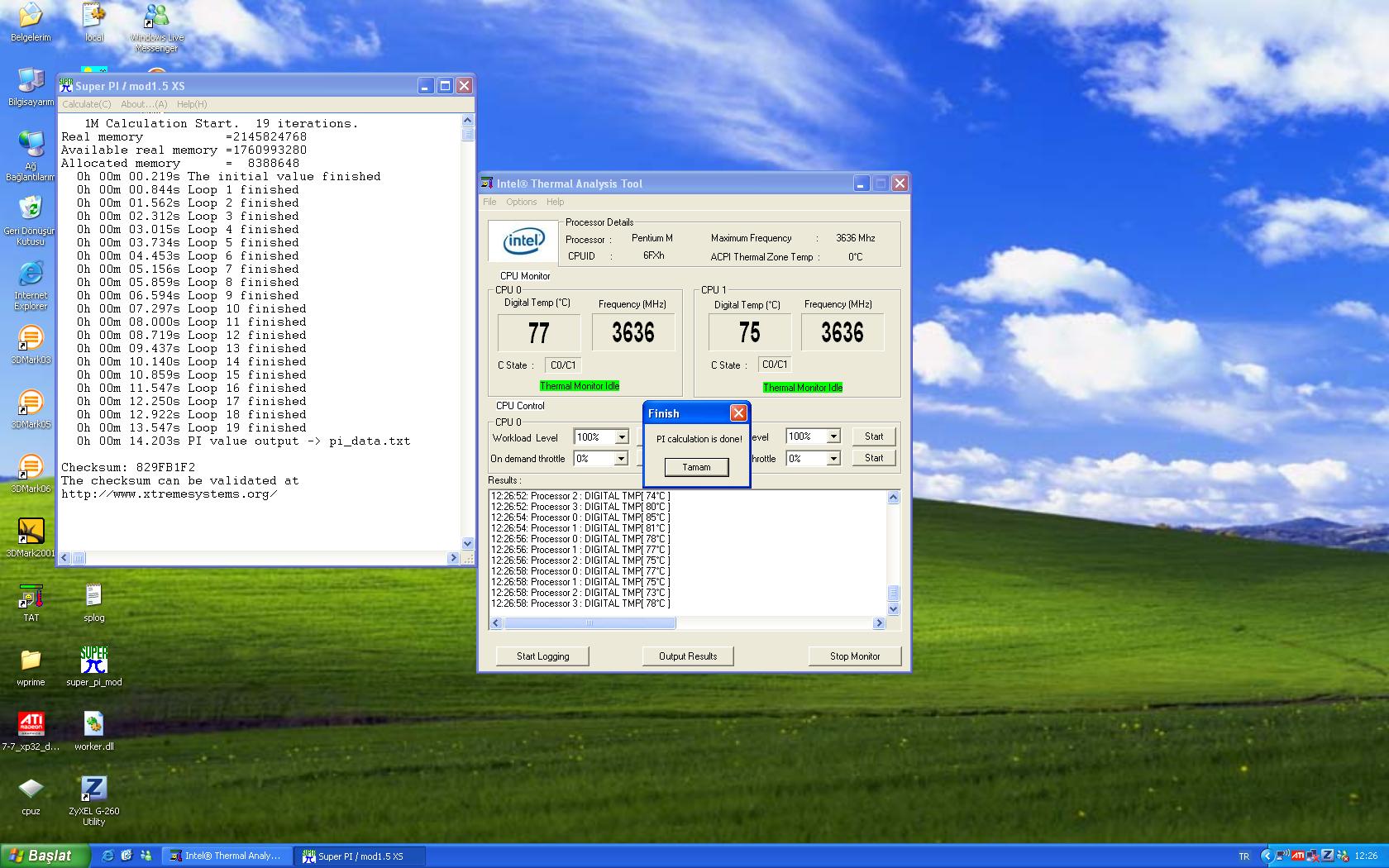Open the TAT desktop shortcut
The height and width of the screenshot is (868, 1389).
(31, 603)
